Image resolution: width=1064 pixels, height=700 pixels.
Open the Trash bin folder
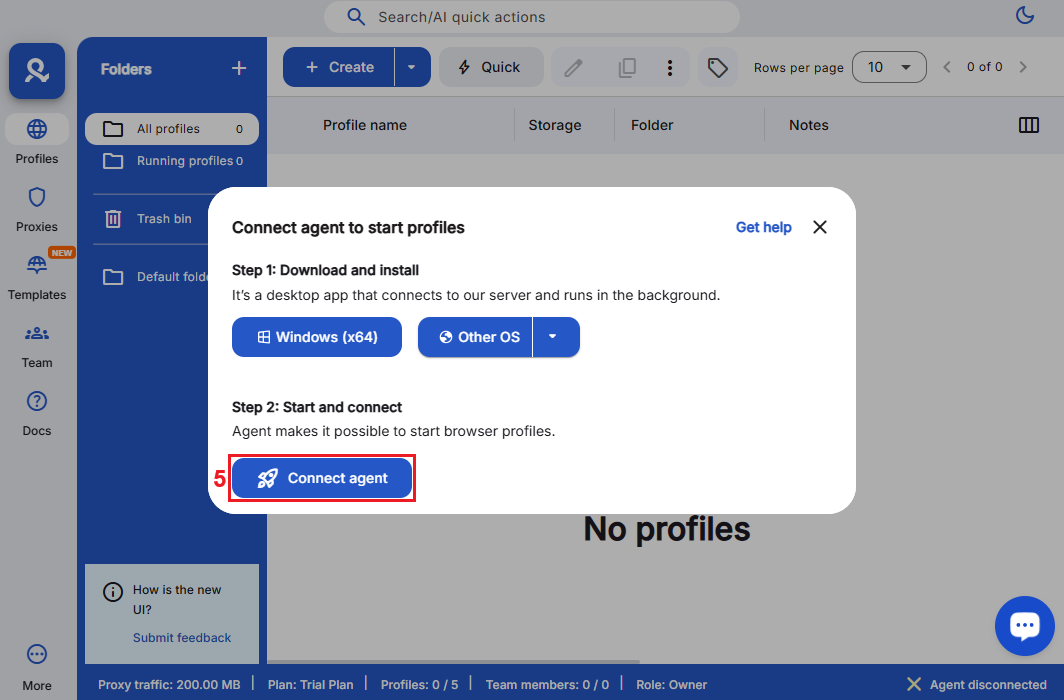(163, 219)
